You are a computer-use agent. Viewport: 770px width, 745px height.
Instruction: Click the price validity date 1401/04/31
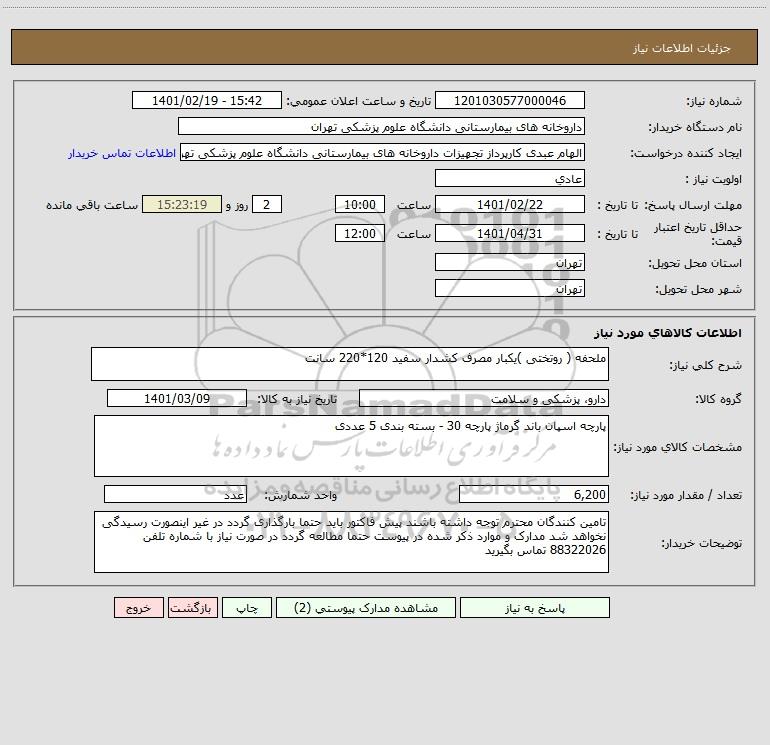click(x=510, y=233)
